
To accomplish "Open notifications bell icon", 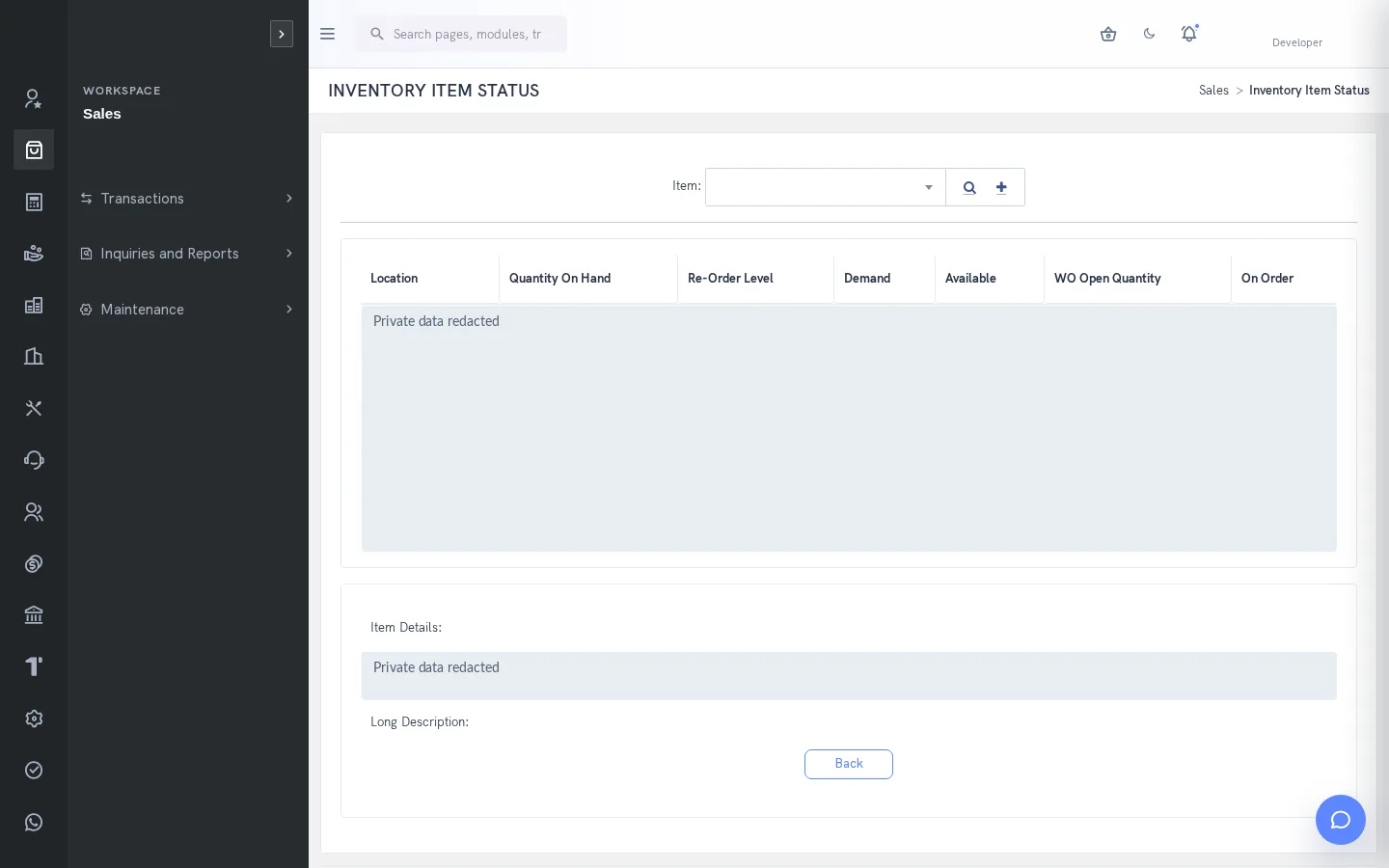I will pyautogui.click(x=1189, y=34).
